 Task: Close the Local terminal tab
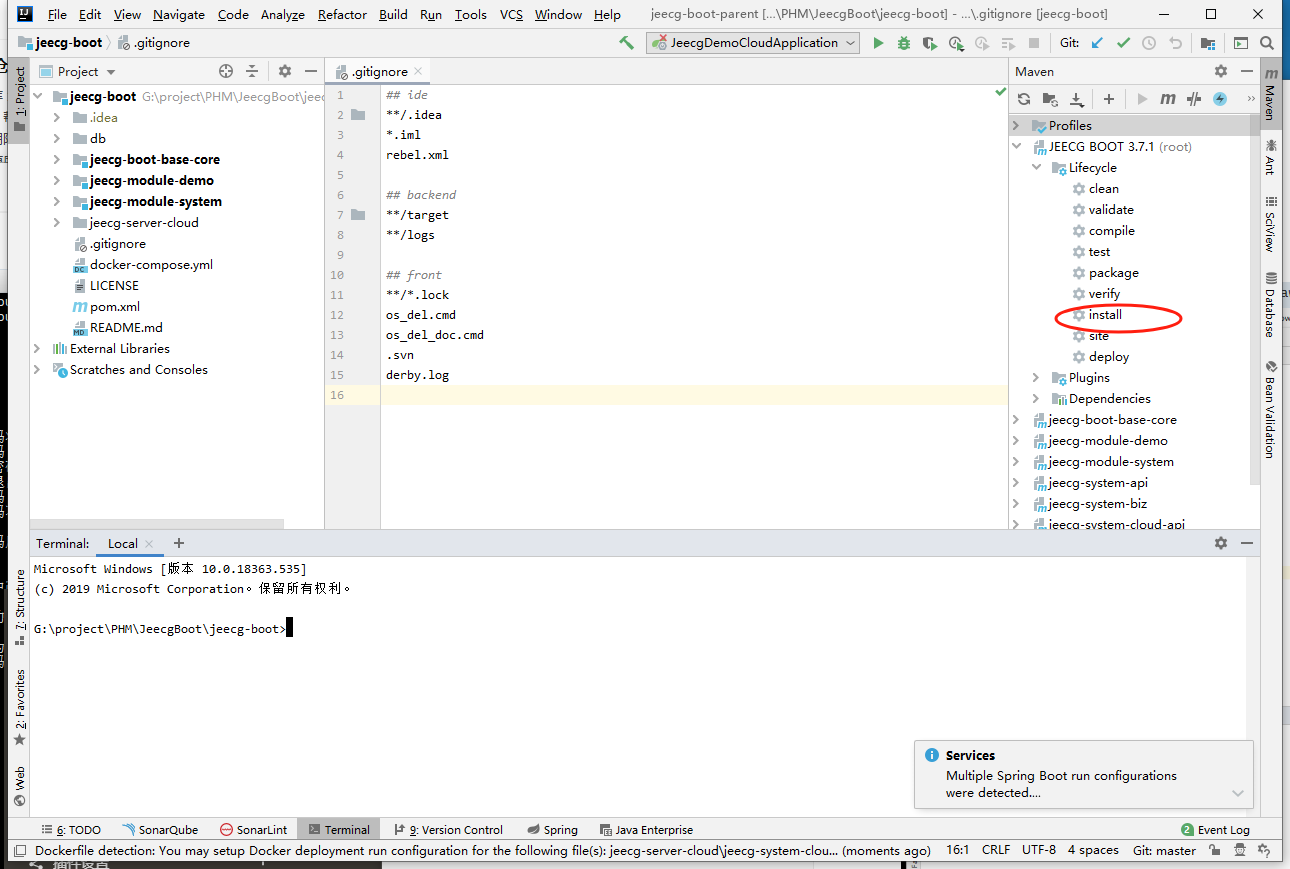click(149, 544)
